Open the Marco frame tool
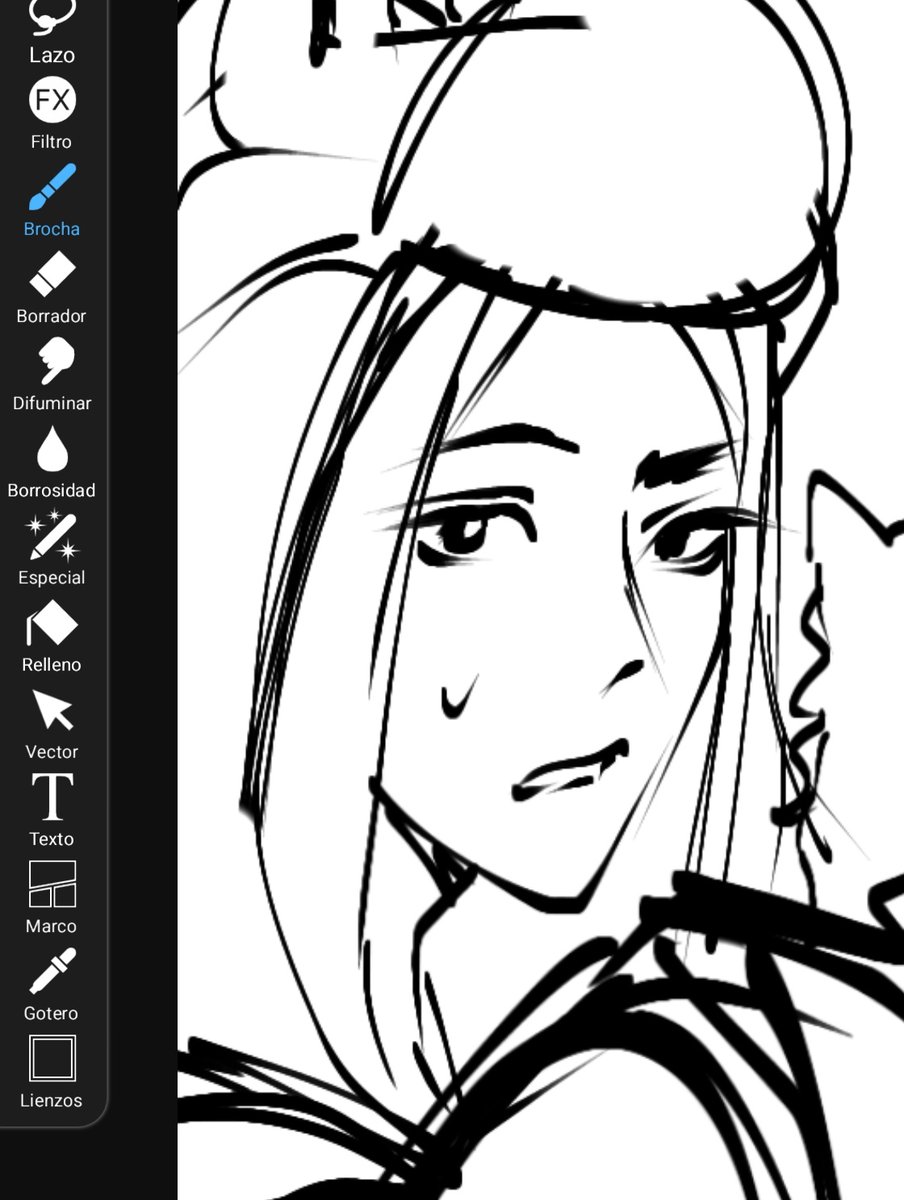The width and height of the screenshot is (904, 1200). coord(52,896)
